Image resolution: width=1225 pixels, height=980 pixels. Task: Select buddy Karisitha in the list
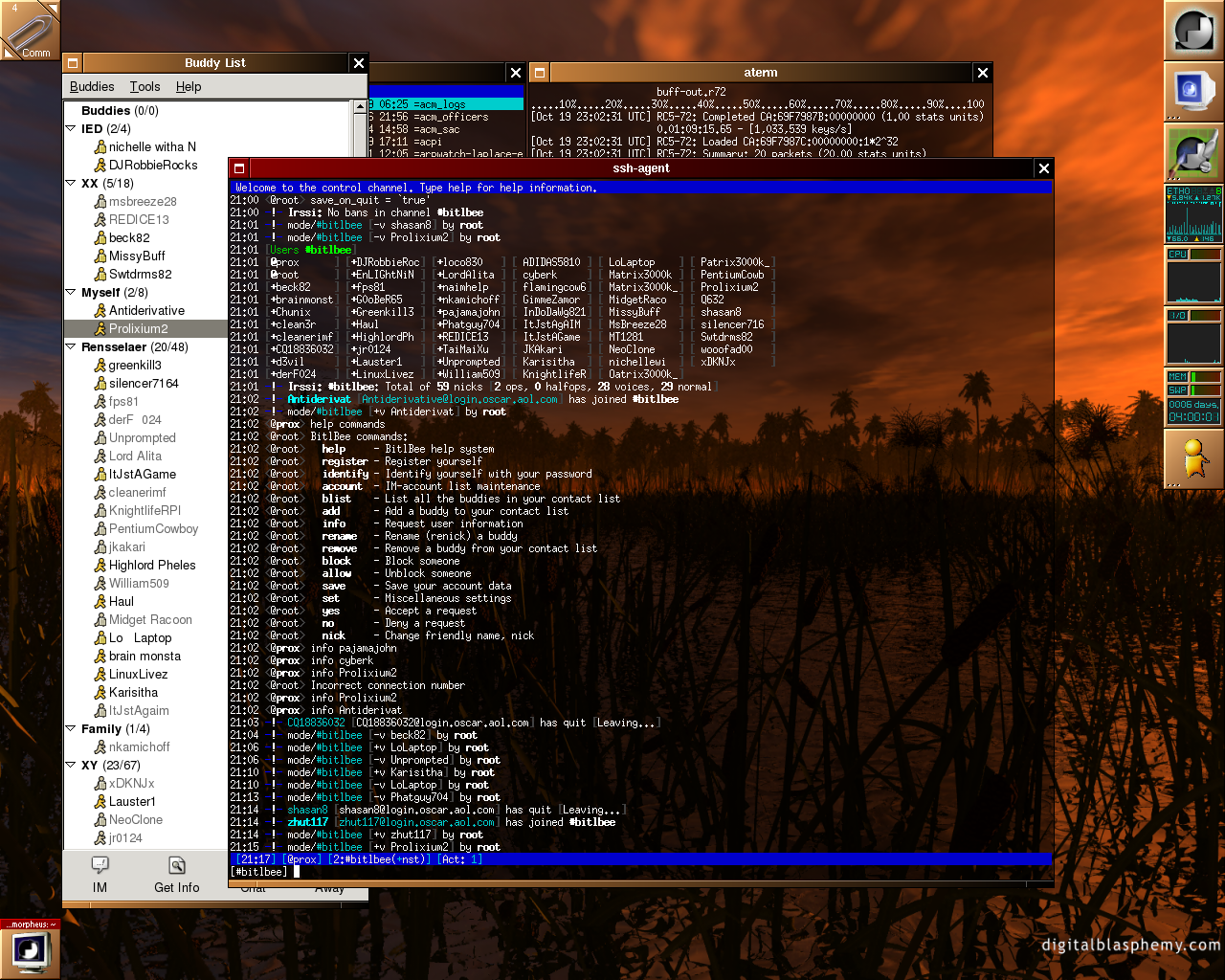(x=145, y=693)
